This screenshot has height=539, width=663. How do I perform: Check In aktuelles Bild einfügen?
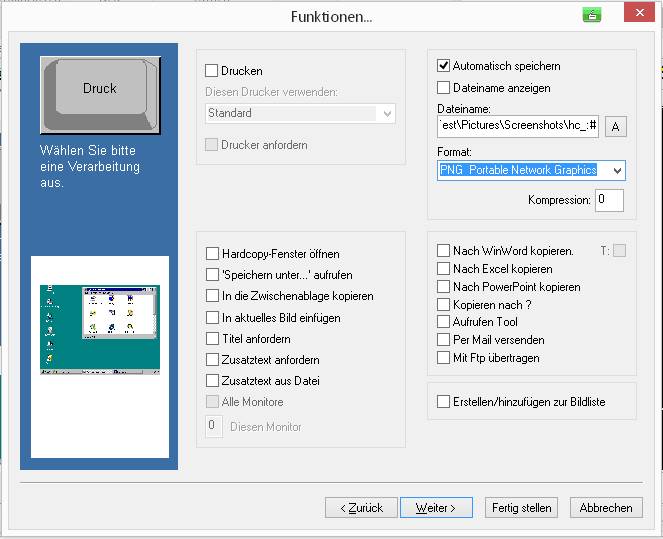tap(212, 317)
